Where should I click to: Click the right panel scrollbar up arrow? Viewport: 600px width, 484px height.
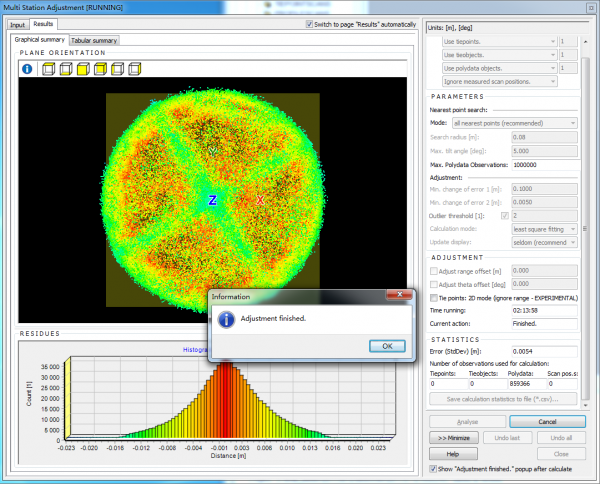click(585, 41)
